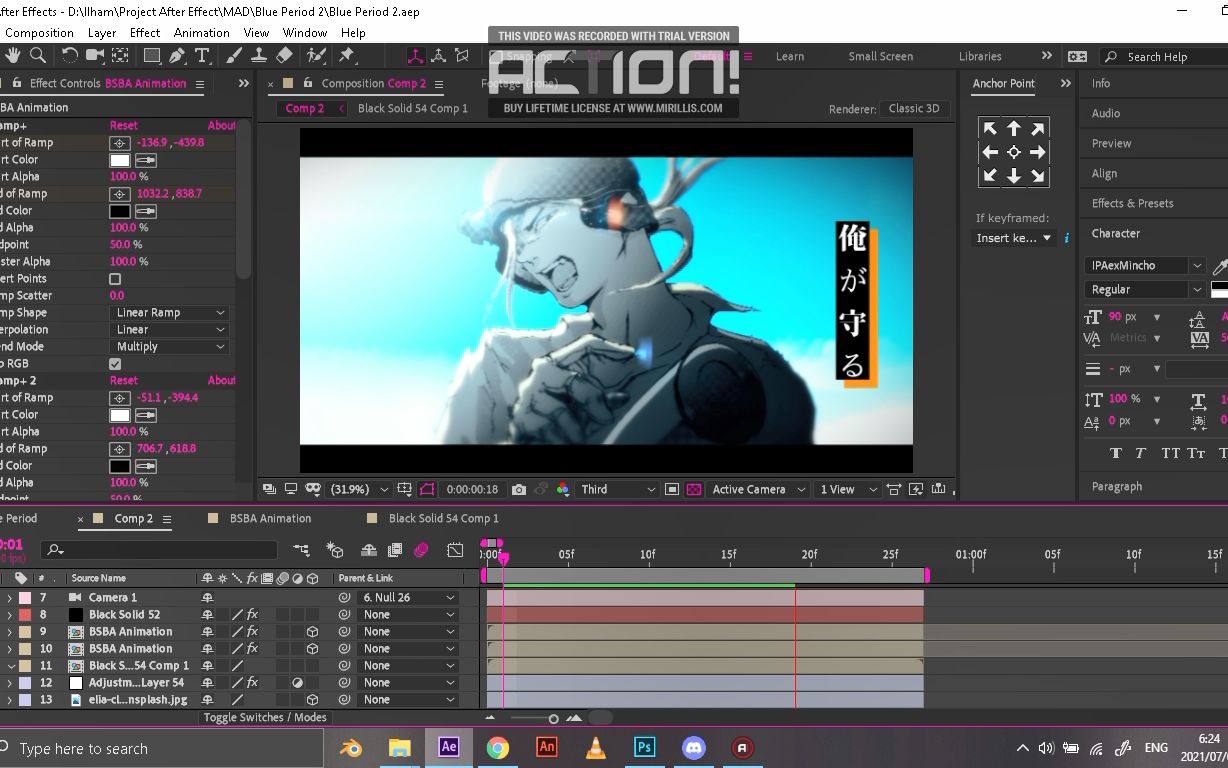Select the Pan Behind anchor point tool
1228x768 pixels.
click(121, 56)
